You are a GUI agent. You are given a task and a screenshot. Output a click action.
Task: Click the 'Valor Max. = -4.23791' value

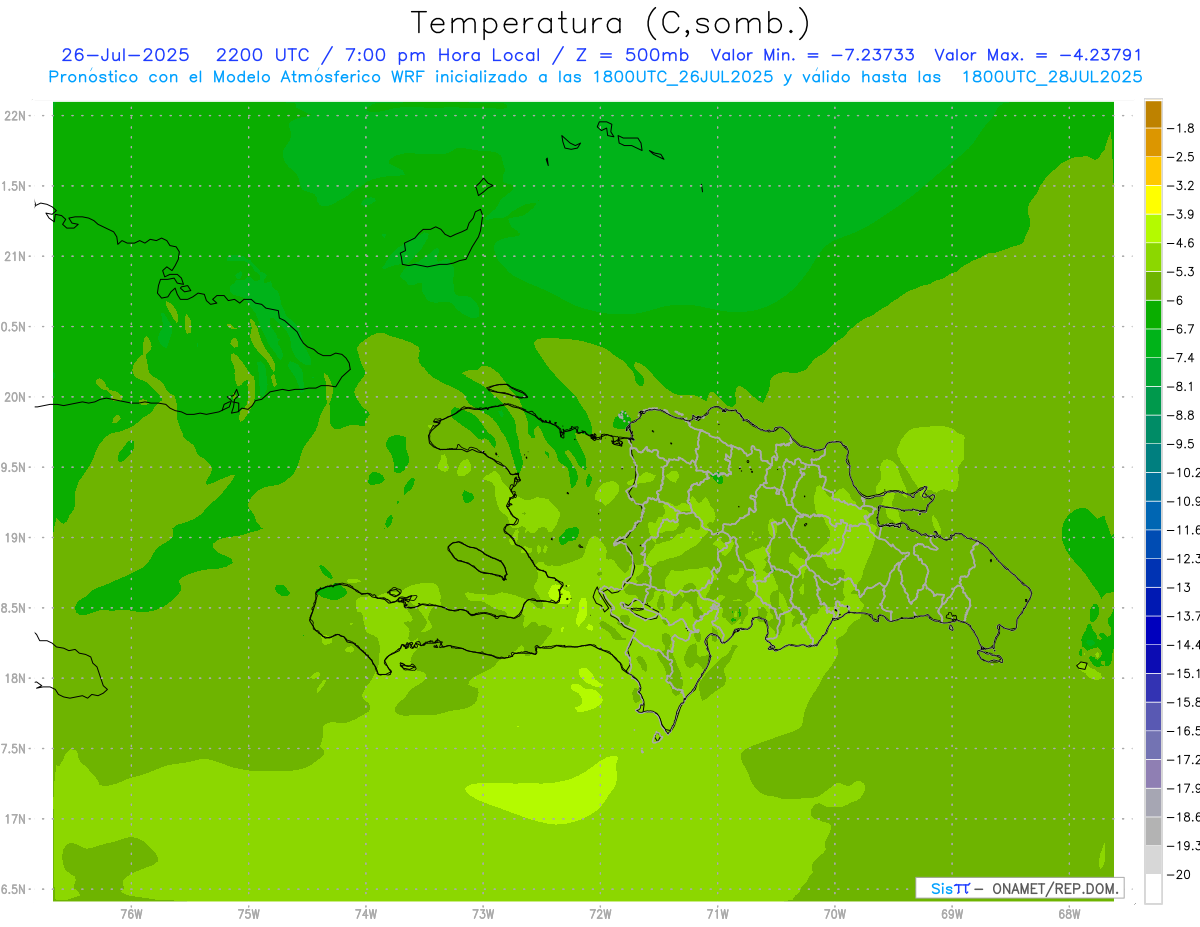pos(1038,55)
